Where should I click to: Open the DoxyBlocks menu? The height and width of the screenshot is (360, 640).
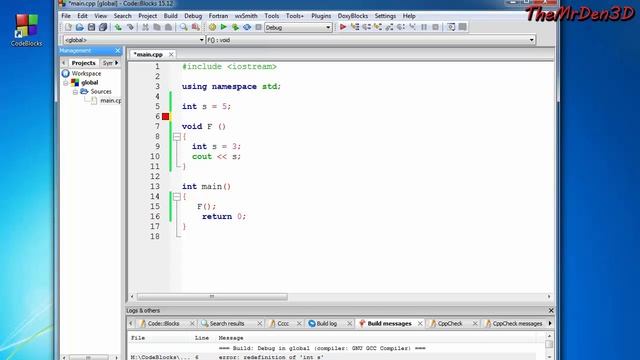[353, 16]
